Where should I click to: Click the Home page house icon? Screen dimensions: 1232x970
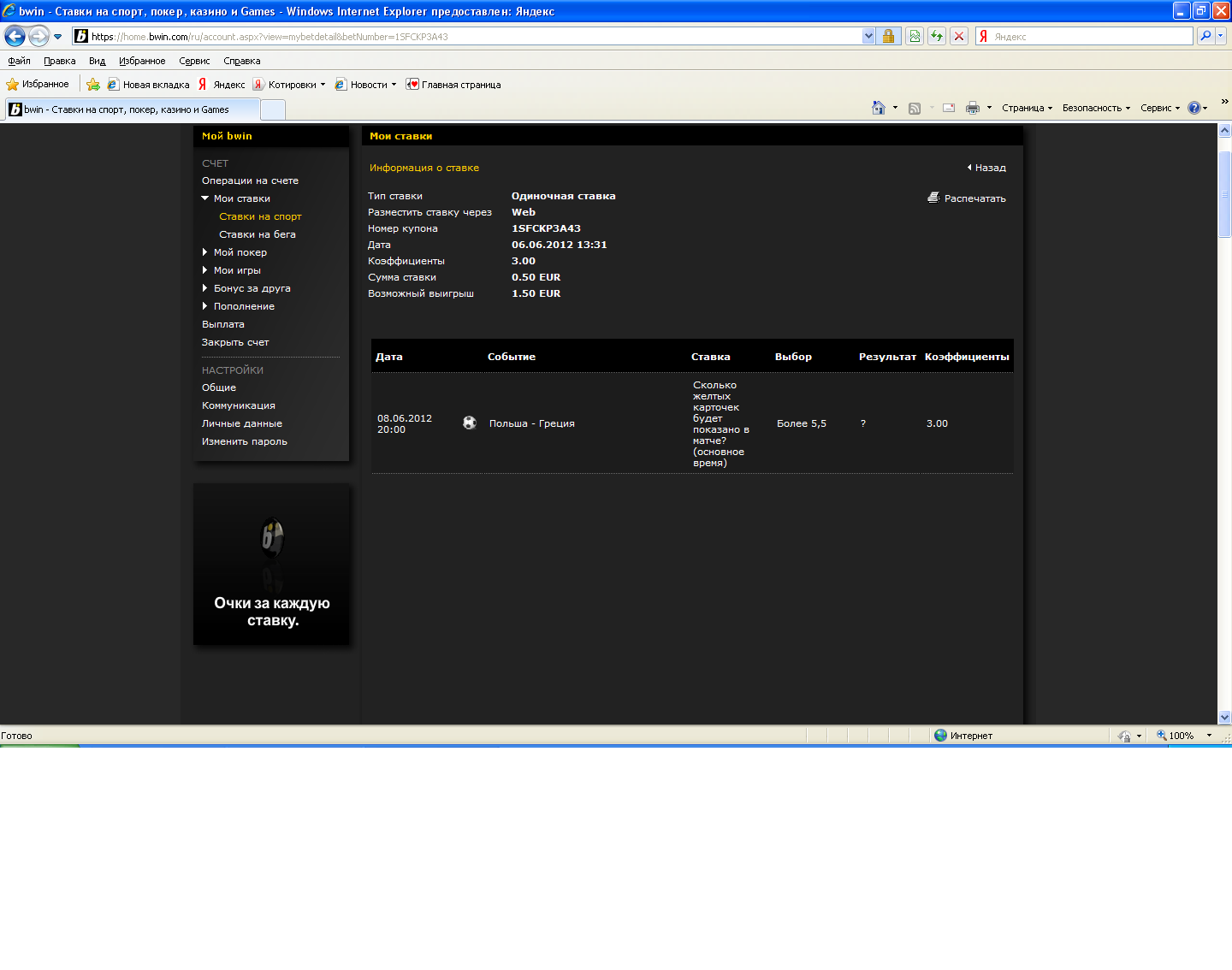(x=878, y=108)
